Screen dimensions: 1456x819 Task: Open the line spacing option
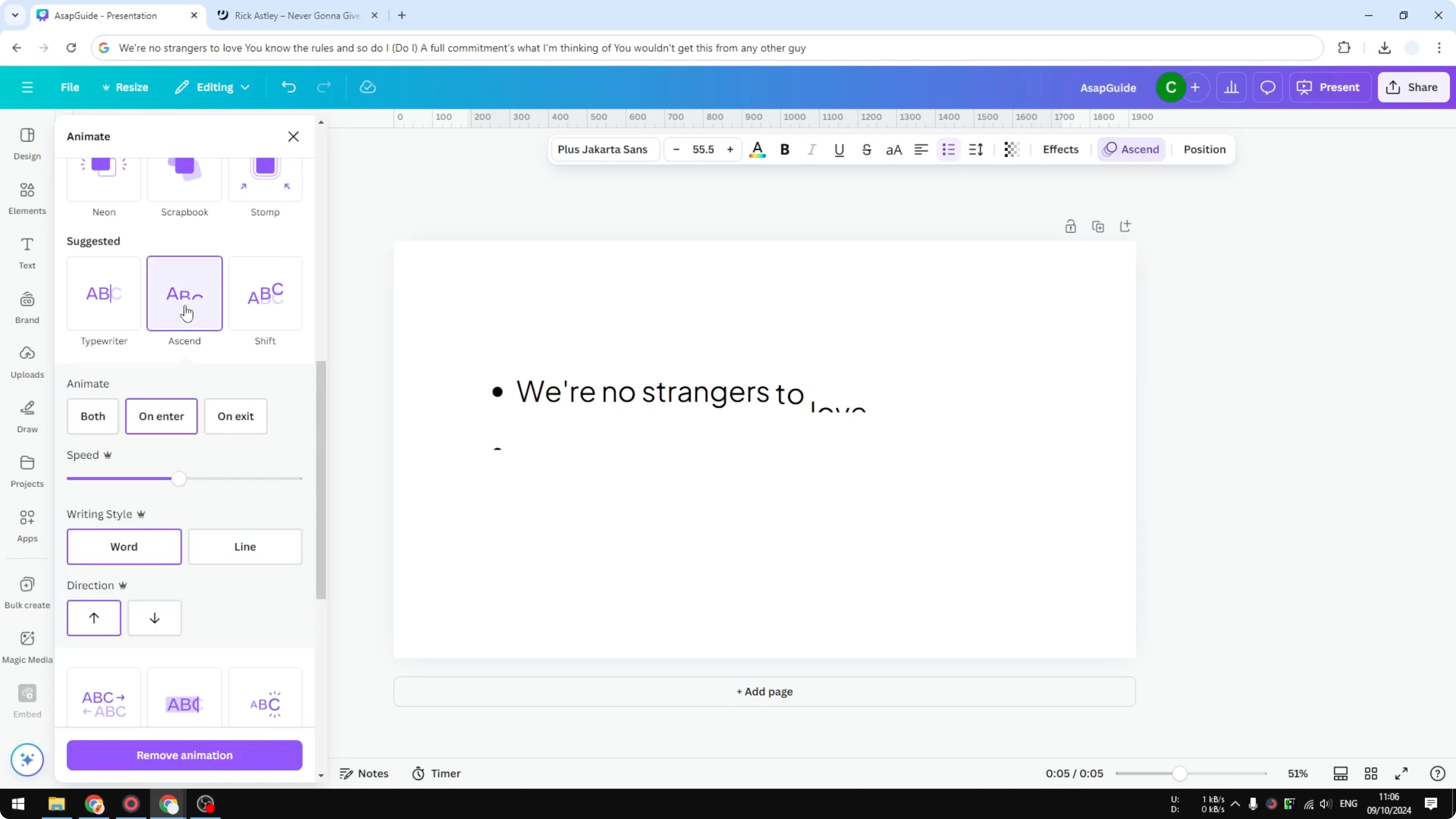coord(976,149)
